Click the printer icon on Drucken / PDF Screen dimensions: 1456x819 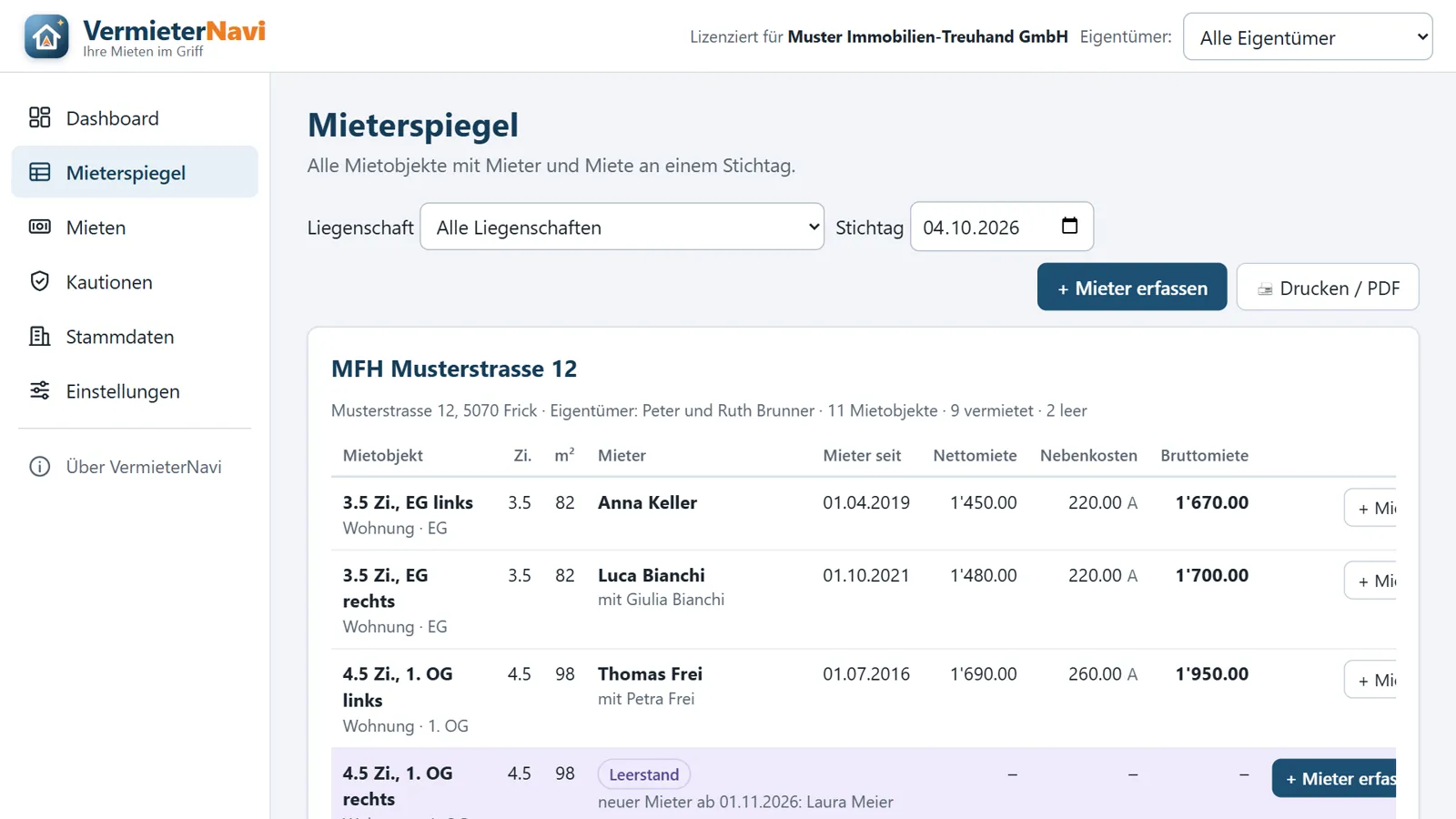tap(1264, 289)
